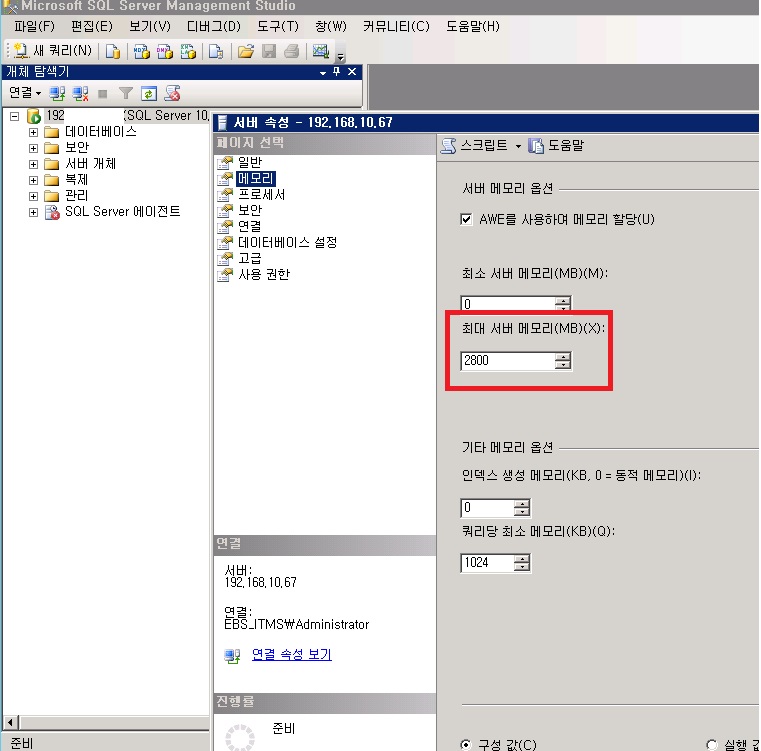Open a new Analysis Services MDX query
This screenshot has height=751, width=761.
click(x=142, y=51)
